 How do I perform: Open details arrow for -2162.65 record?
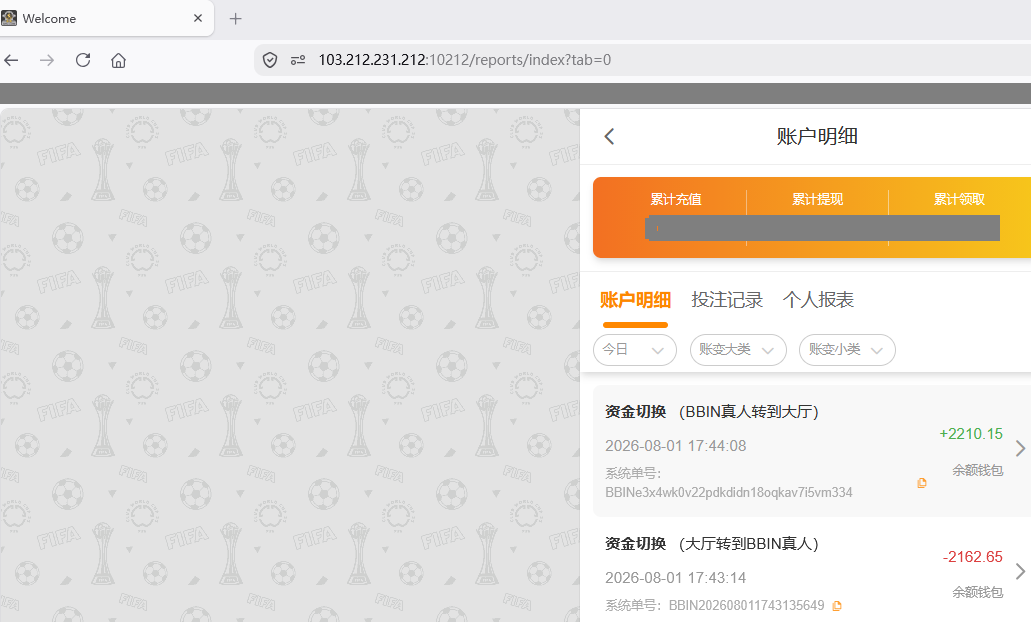pyautogui.click(x=1020, y=571)
